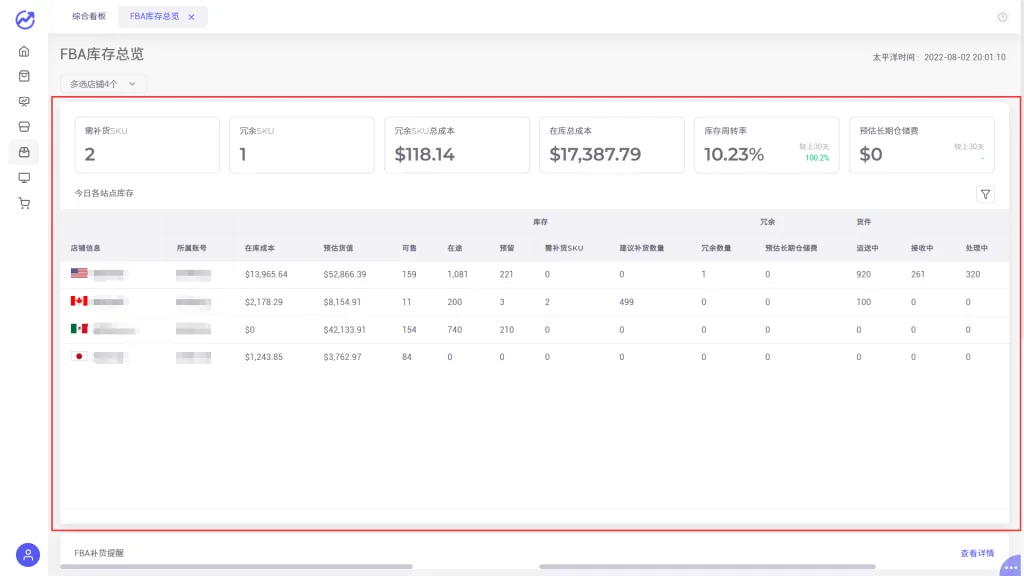Click the 建议补货数量 column header
This screenshot has height=576, width=1024.
coord(641,248)
